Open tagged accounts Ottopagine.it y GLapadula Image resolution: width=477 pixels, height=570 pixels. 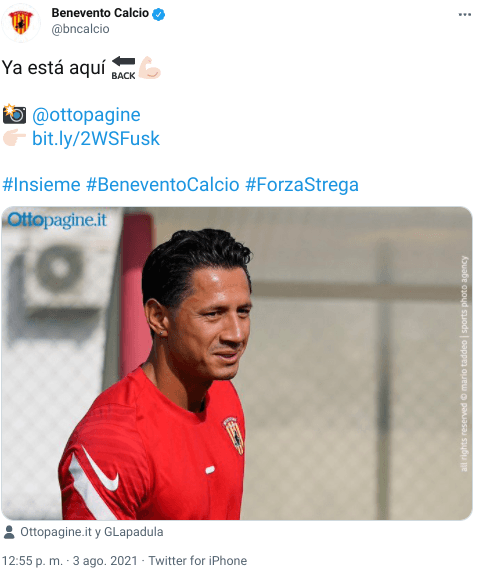(92, 532)
